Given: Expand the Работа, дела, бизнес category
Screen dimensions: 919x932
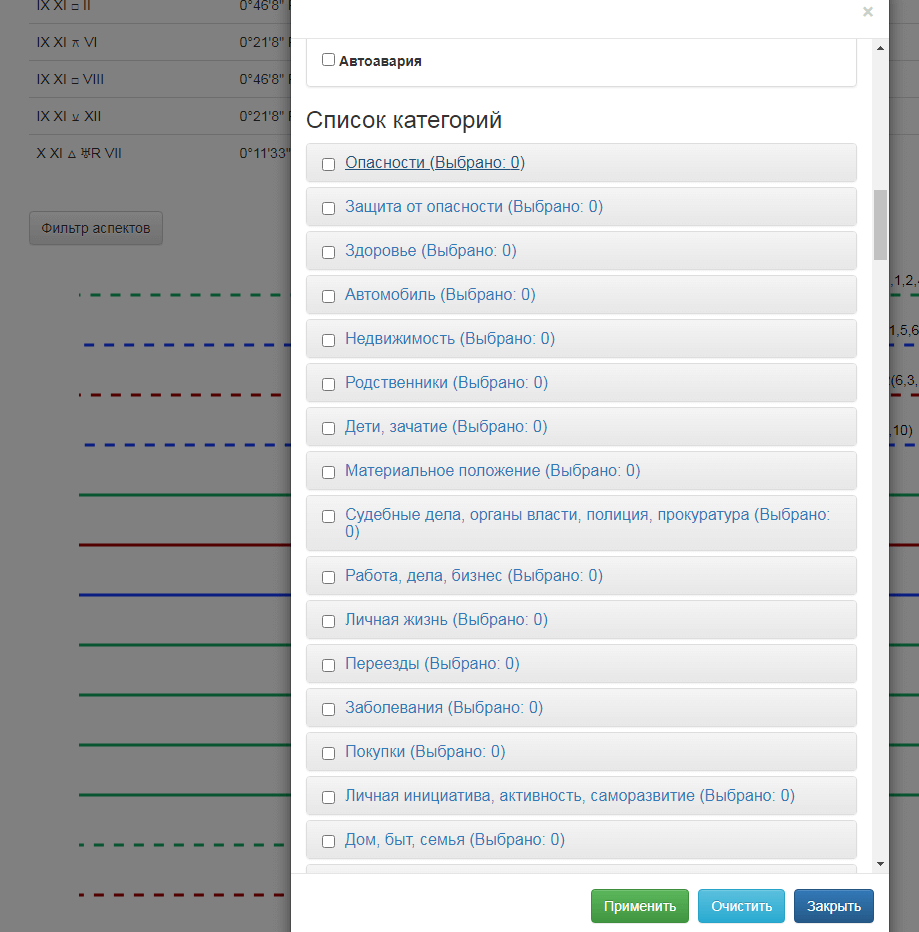Looking at the screenshot, I should 473,576.
